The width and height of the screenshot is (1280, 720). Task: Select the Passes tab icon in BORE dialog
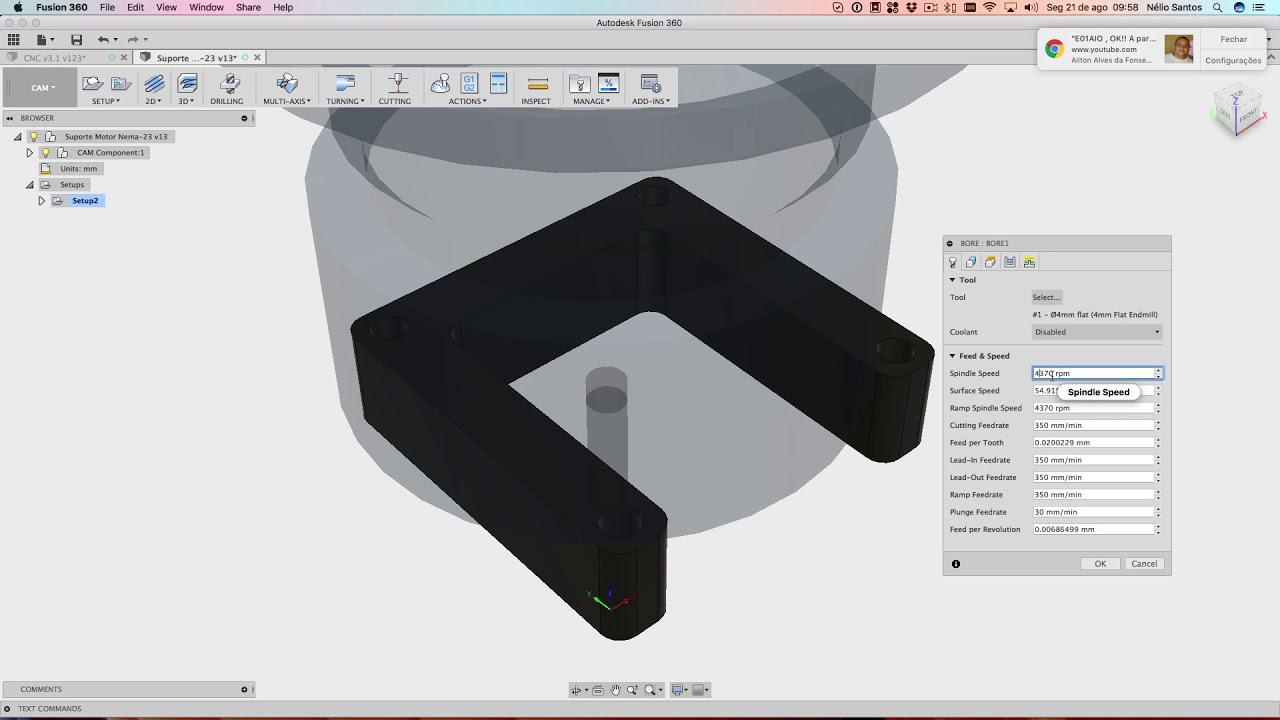tap(1010, 262)
